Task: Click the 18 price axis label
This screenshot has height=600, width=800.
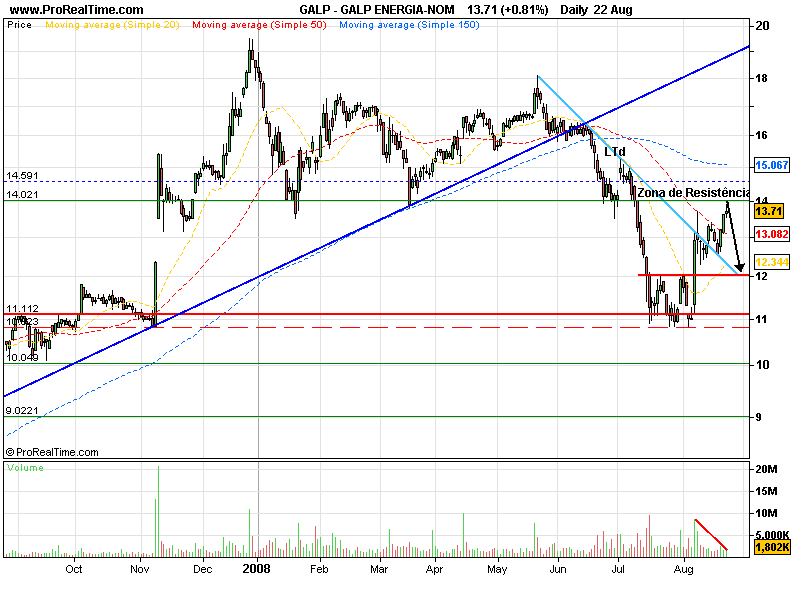Action: [x=762, y=79]
